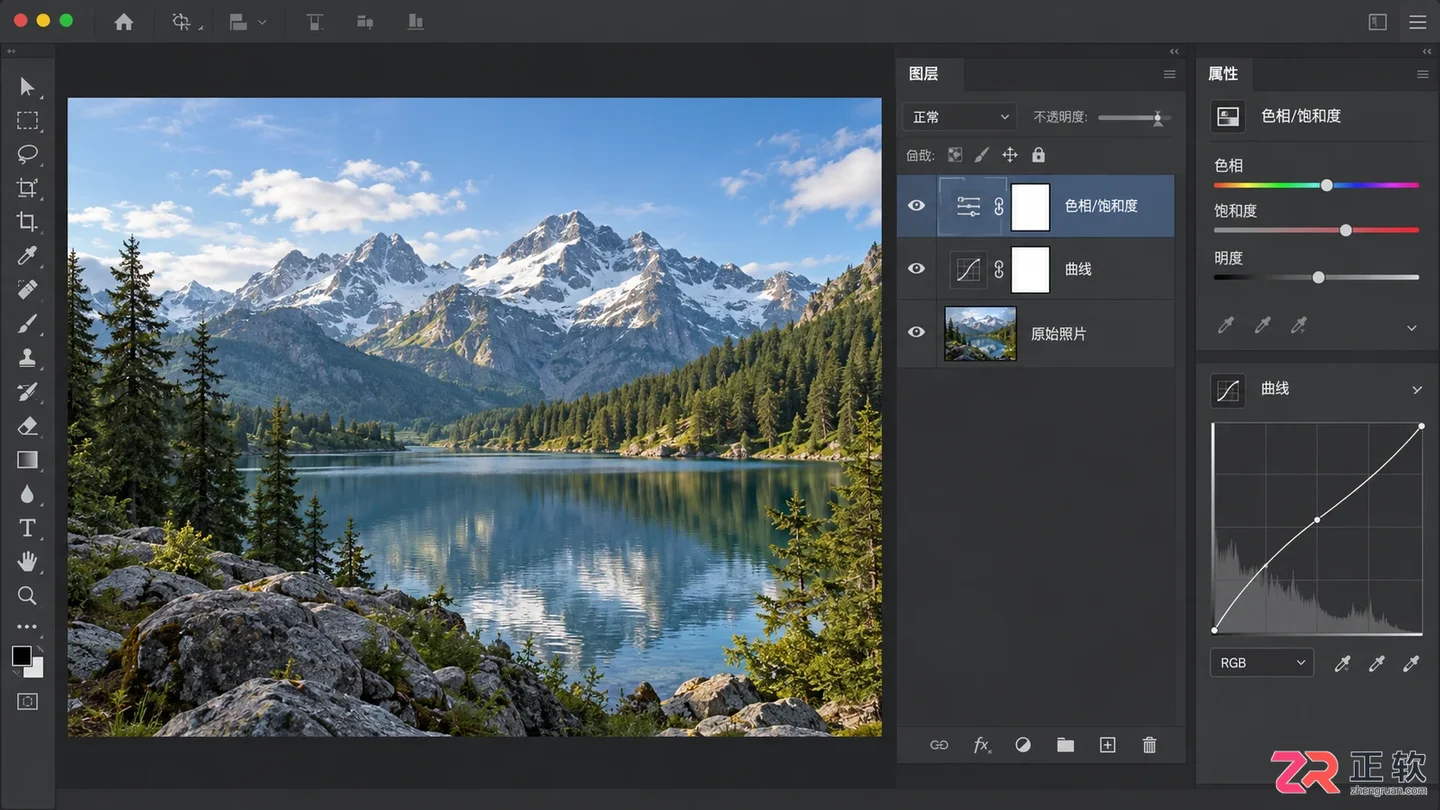Delete layer with the trash icon
This screenshot has height=810, width=1440.
(1149, 745)
